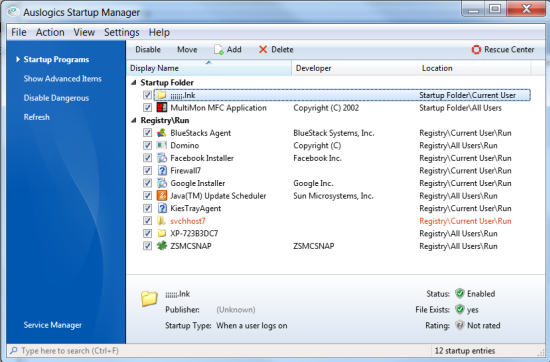
Task: Click the svchhost7 folder icon
Action: (162, 221)
